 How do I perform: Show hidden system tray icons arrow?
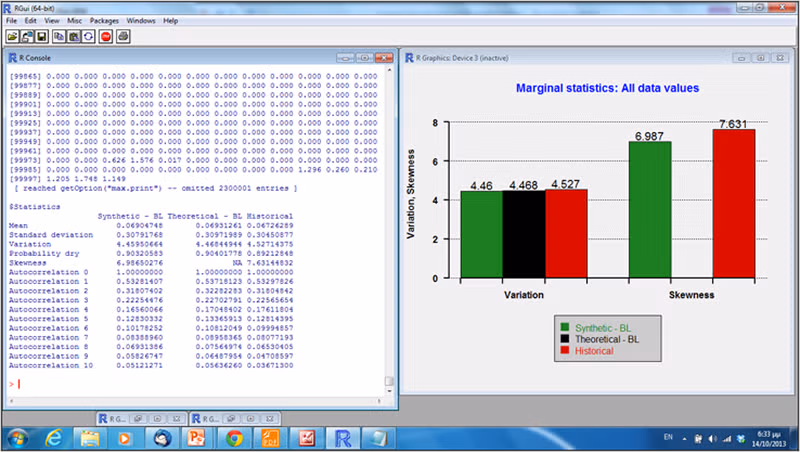pos(684,439)
